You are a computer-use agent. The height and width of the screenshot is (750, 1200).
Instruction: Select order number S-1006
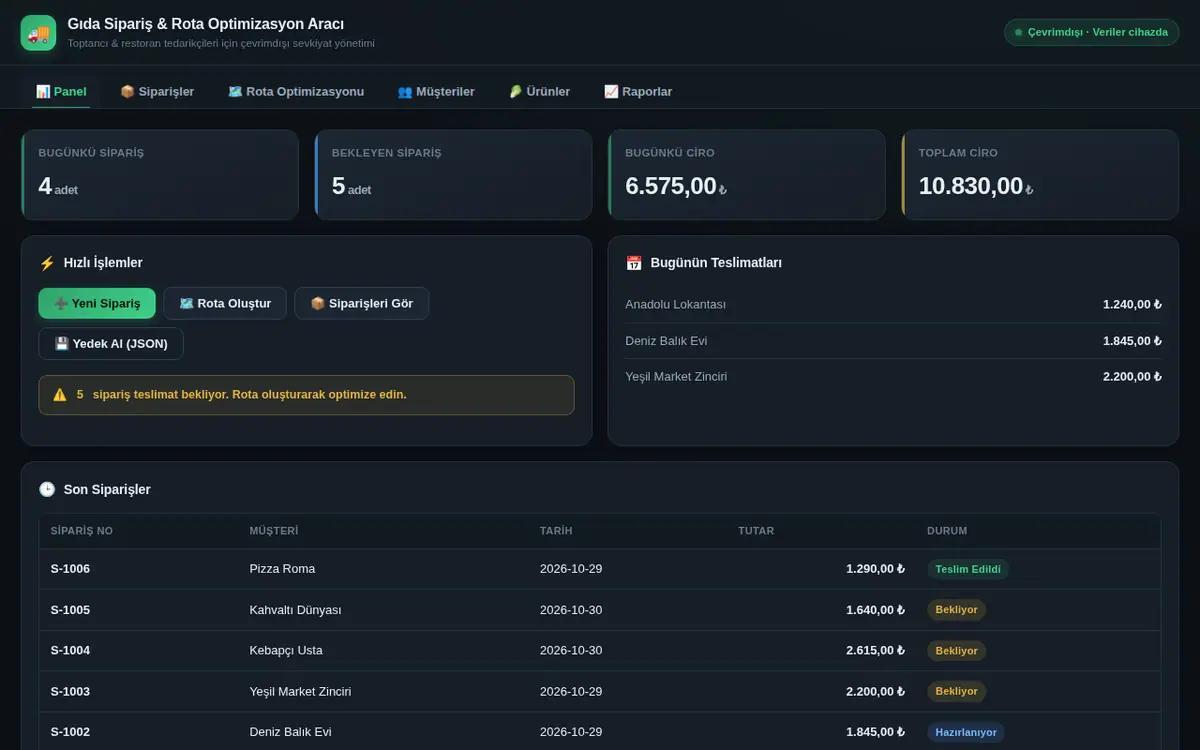70,569
